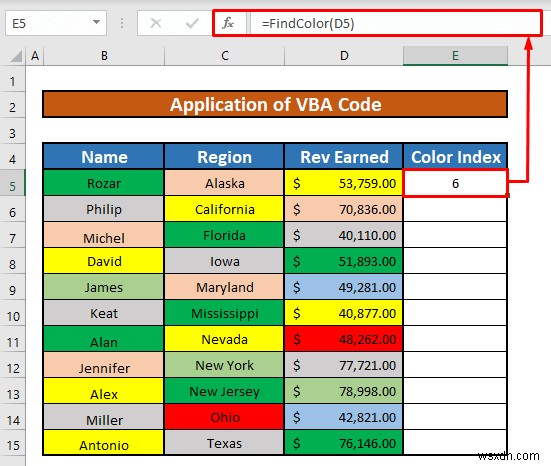The image size is (551, 466).
Task: Open the Name Box dropdown arrow
Action: [x=96, y=22]
